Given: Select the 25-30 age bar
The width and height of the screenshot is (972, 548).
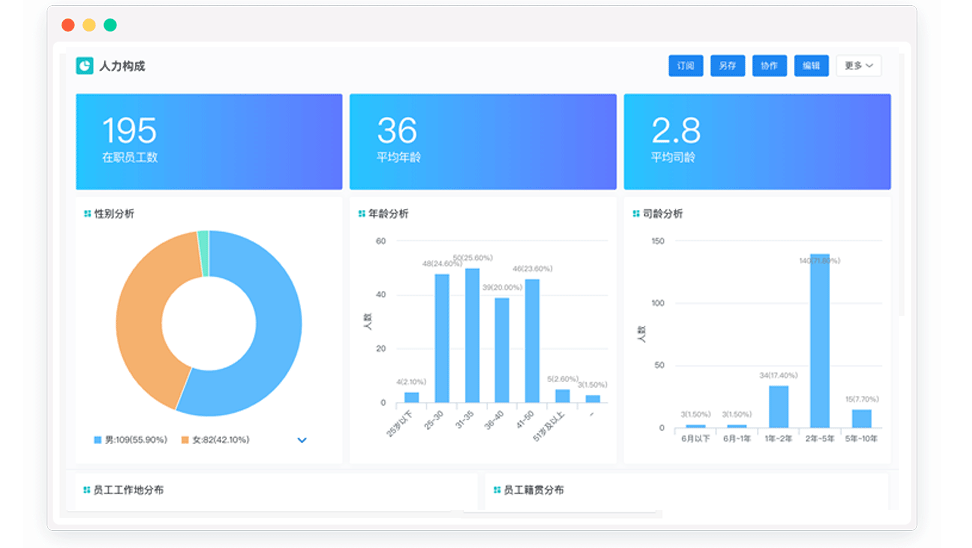Looking at the screenshot, I should tap(442, 338).
